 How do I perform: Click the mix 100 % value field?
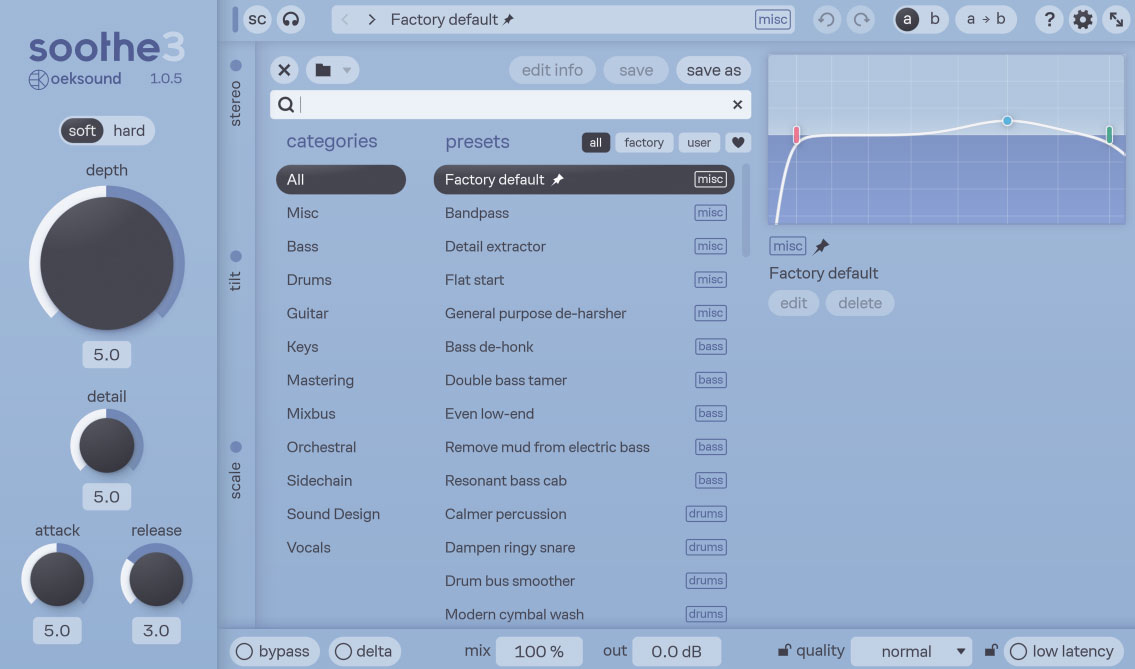click(x=539, y=651)
